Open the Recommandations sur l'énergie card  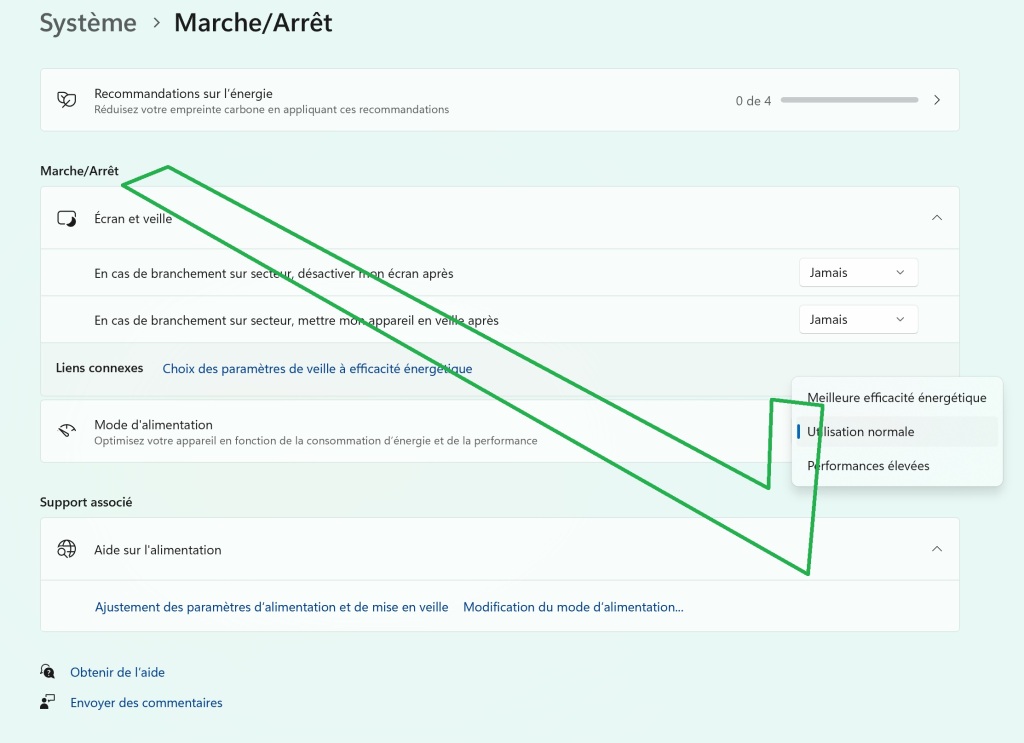(x=500, y=100)
